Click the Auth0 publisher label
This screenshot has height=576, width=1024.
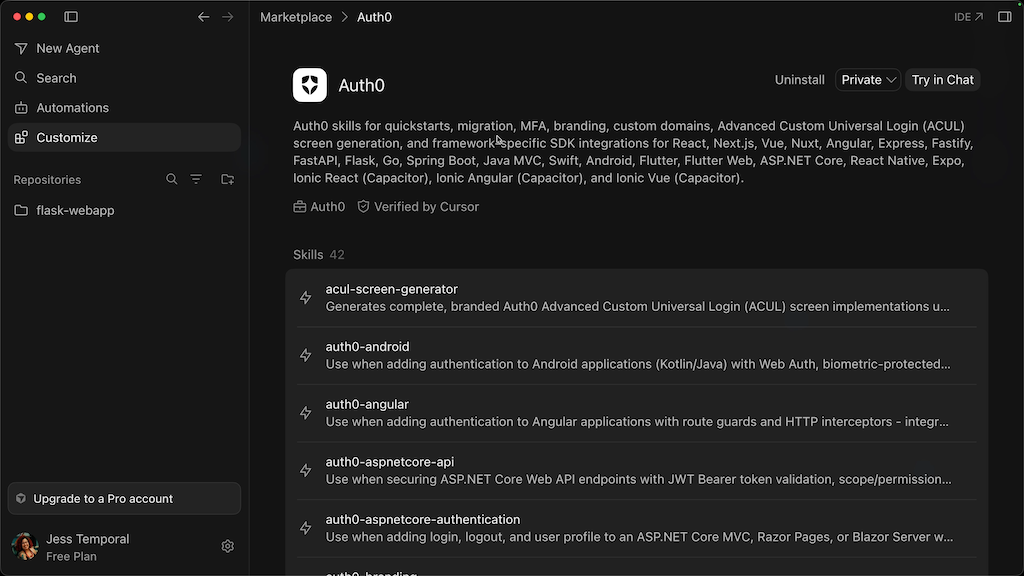tap(319, 206)
